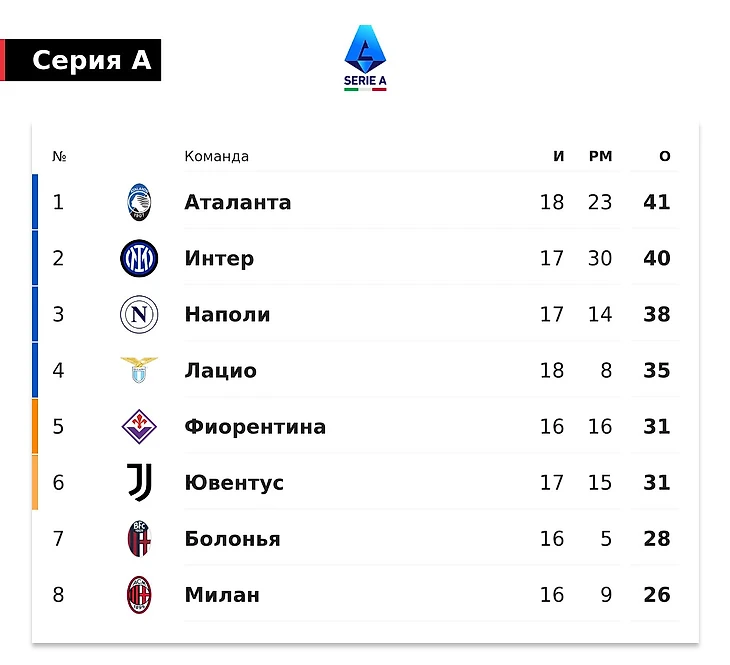Click the Bologna club crest
Screen dimensions: 730x665
[139, 539]
